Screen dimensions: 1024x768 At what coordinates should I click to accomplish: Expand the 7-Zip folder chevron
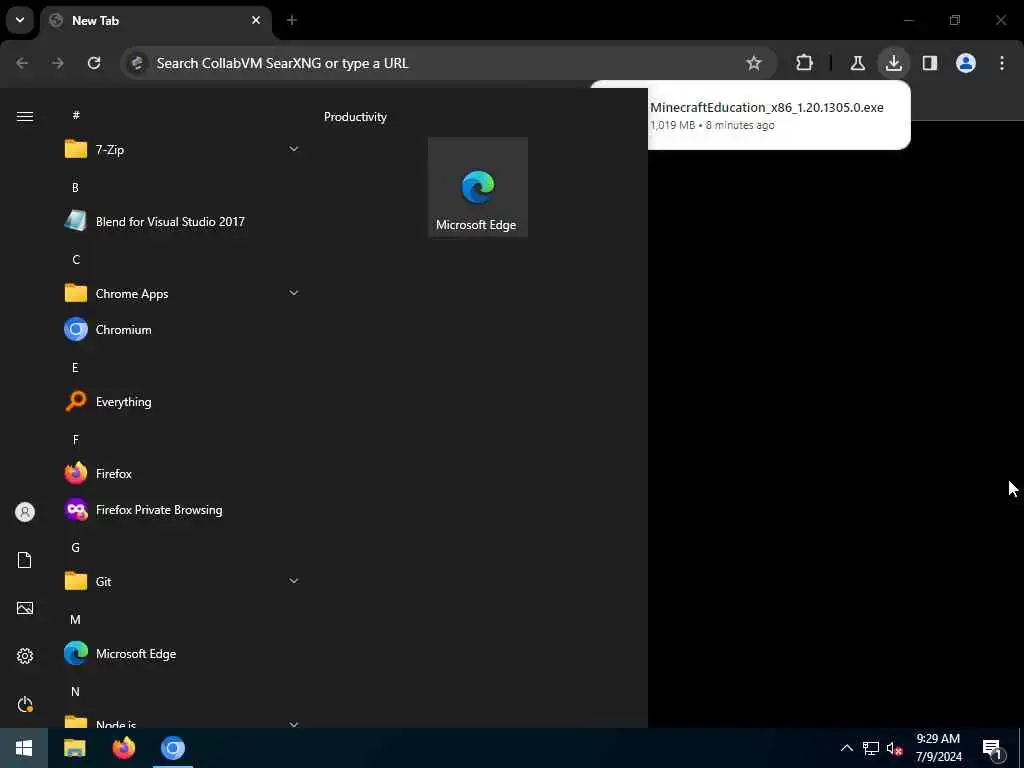294,149
